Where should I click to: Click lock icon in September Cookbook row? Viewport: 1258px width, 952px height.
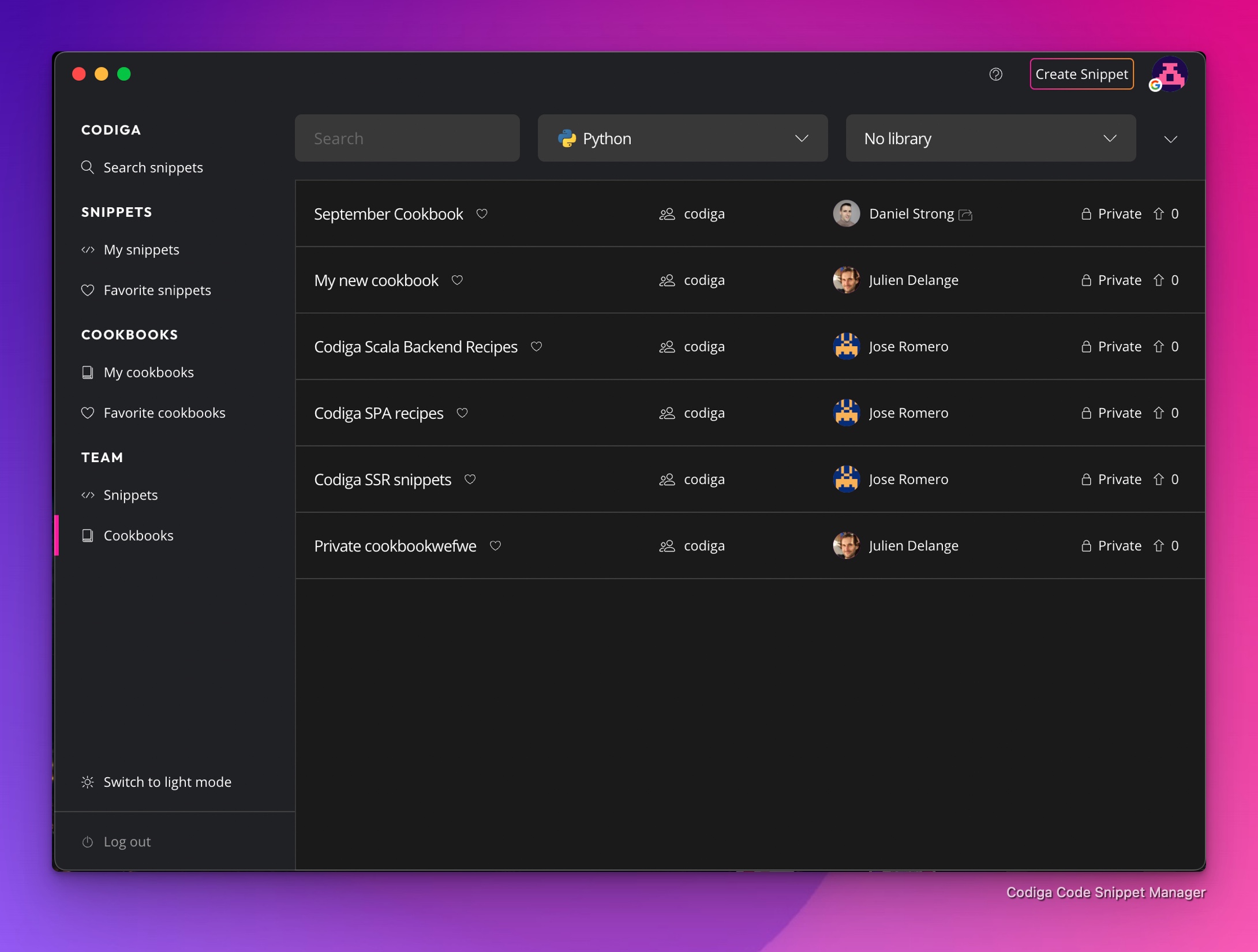tap(1086, 214)
